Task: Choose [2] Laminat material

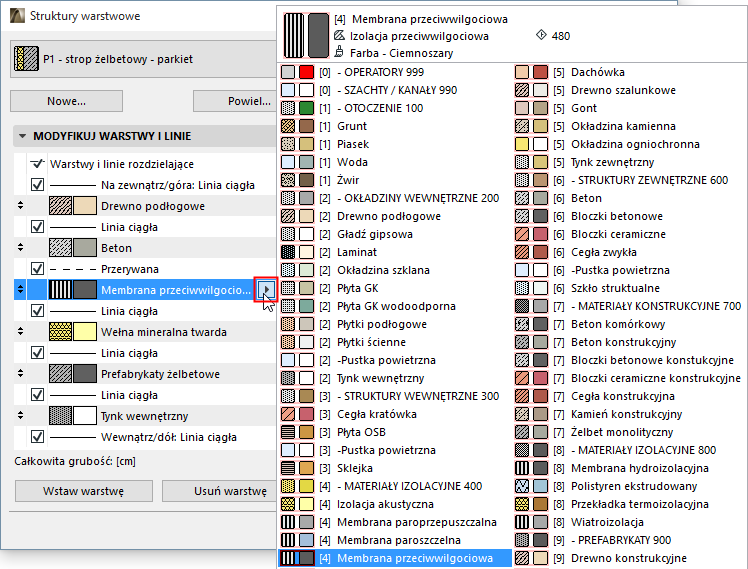Action: tap(396, 252)
